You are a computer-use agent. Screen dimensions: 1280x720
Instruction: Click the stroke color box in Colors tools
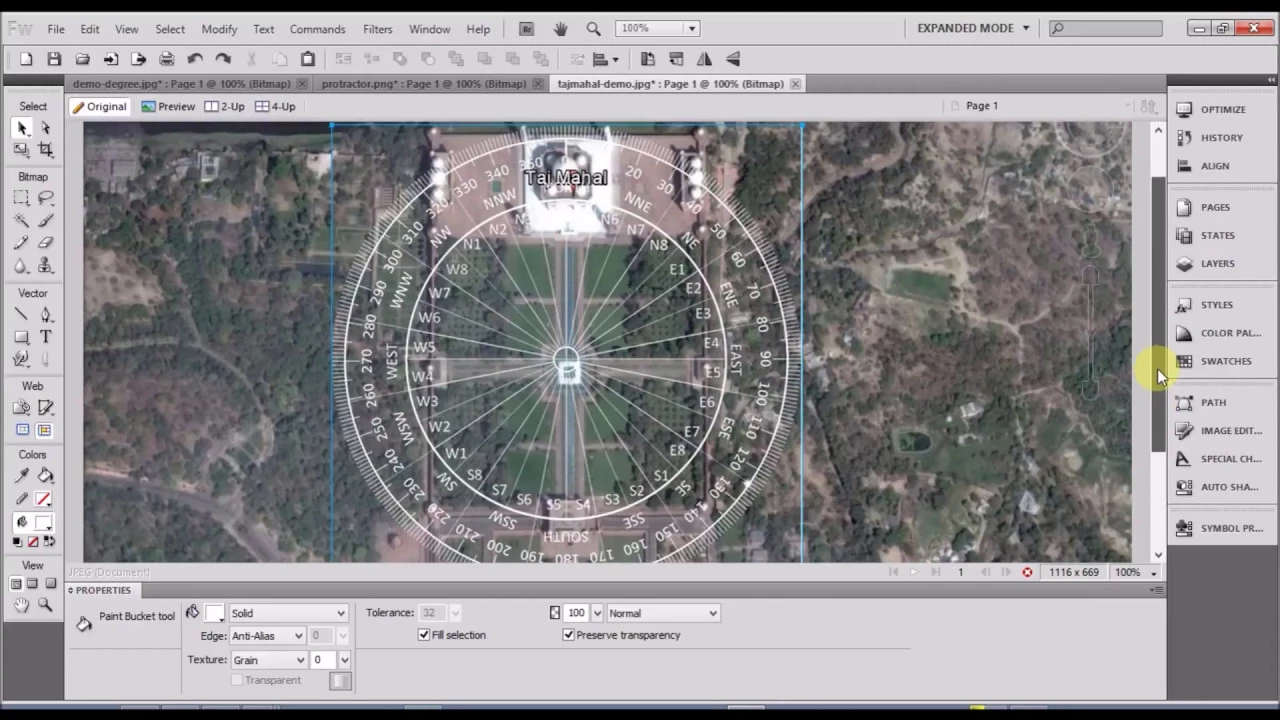(44, 499)
